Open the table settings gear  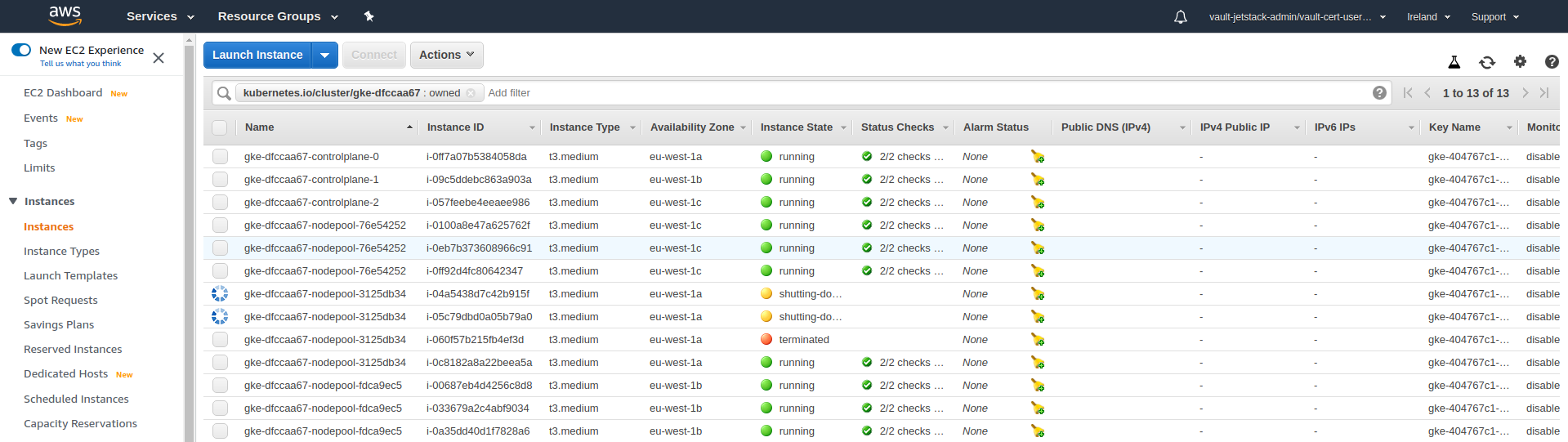tap(1520, 61)
